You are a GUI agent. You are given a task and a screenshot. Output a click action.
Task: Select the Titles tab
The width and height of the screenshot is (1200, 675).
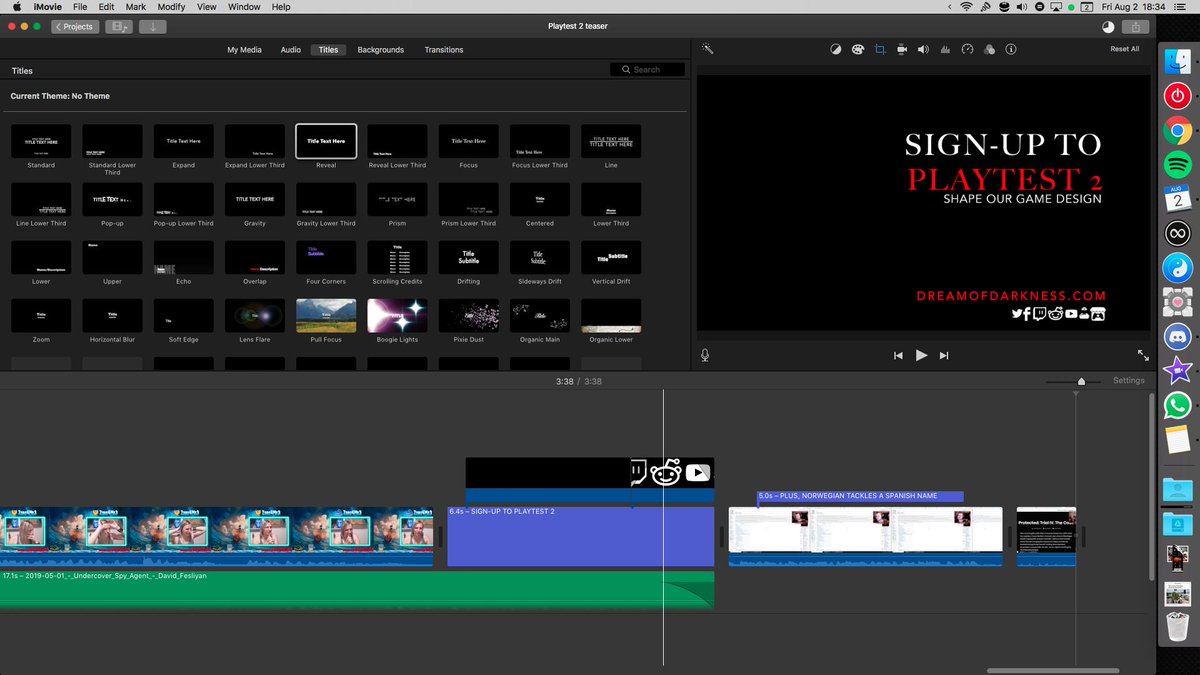[328, 50]
